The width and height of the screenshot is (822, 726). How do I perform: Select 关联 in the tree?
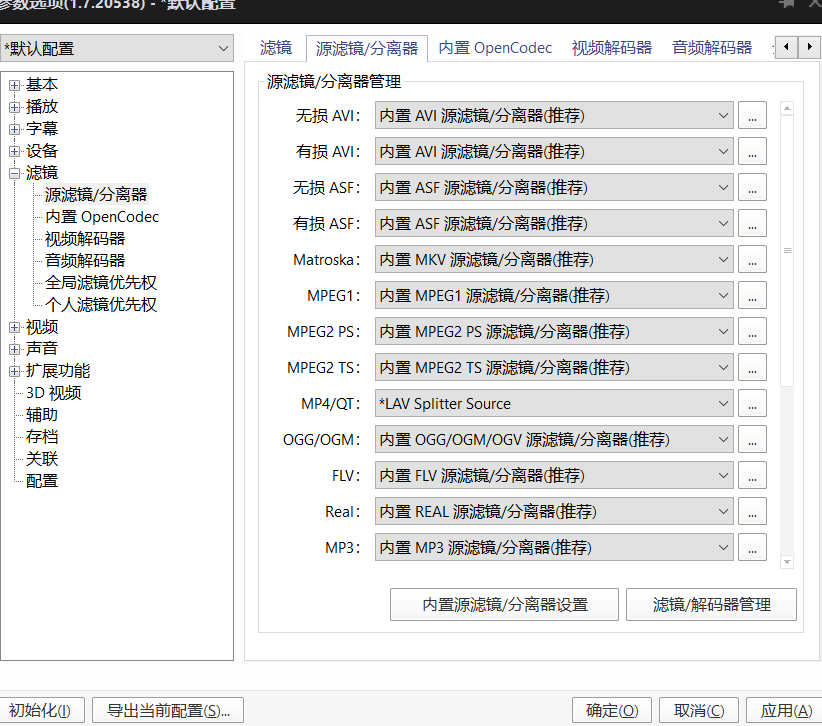(42, 459)
